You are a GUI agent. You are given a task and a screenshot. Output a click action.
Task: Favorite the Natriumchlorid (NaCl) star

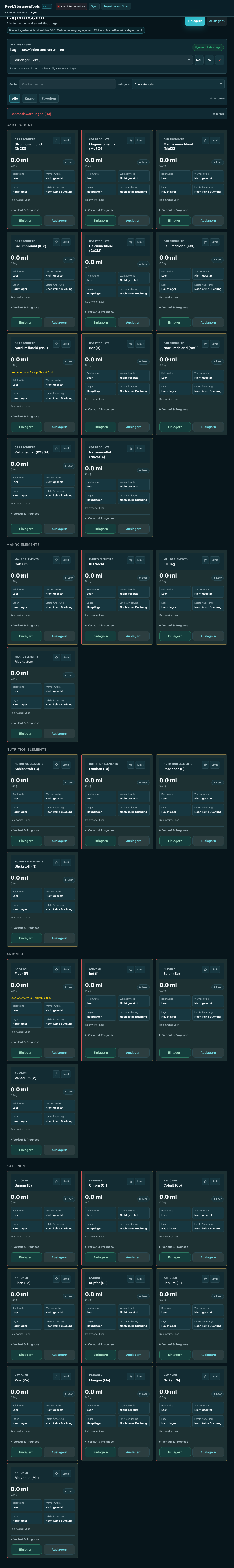pos(205,344)
